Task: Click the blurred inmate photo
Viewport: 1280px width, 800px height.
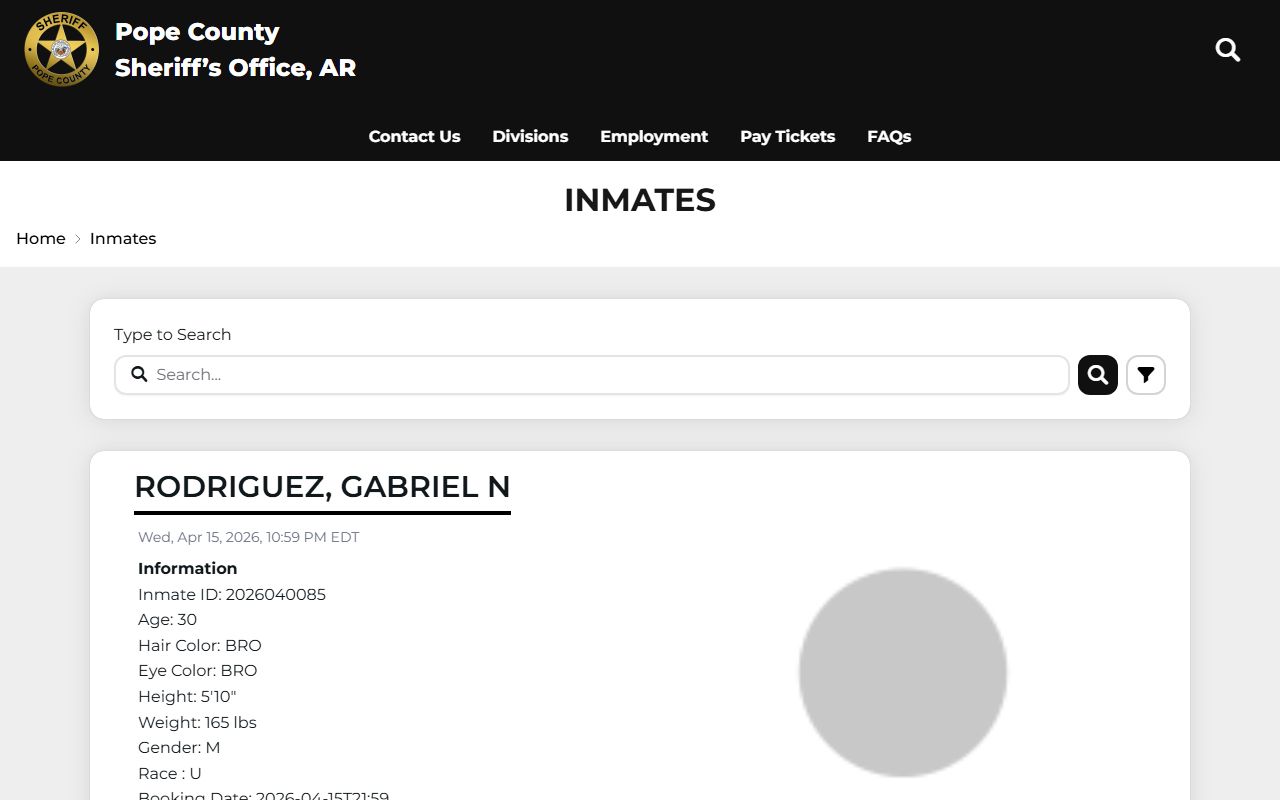Action: coord(902,672)
